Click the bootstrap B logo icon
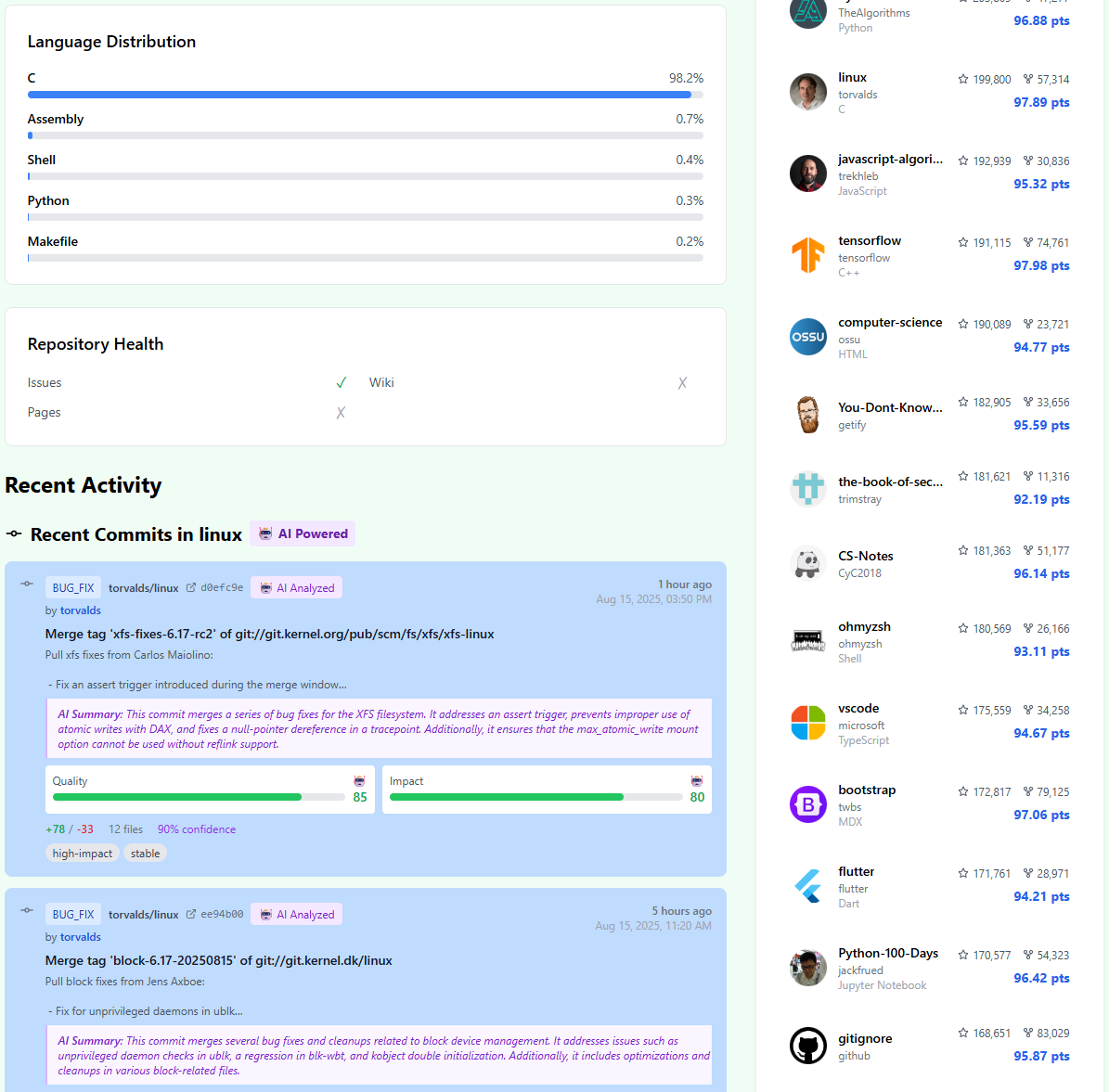Image resolution: width=1109 pixels, height=1092 pixels. click(807, 804)
